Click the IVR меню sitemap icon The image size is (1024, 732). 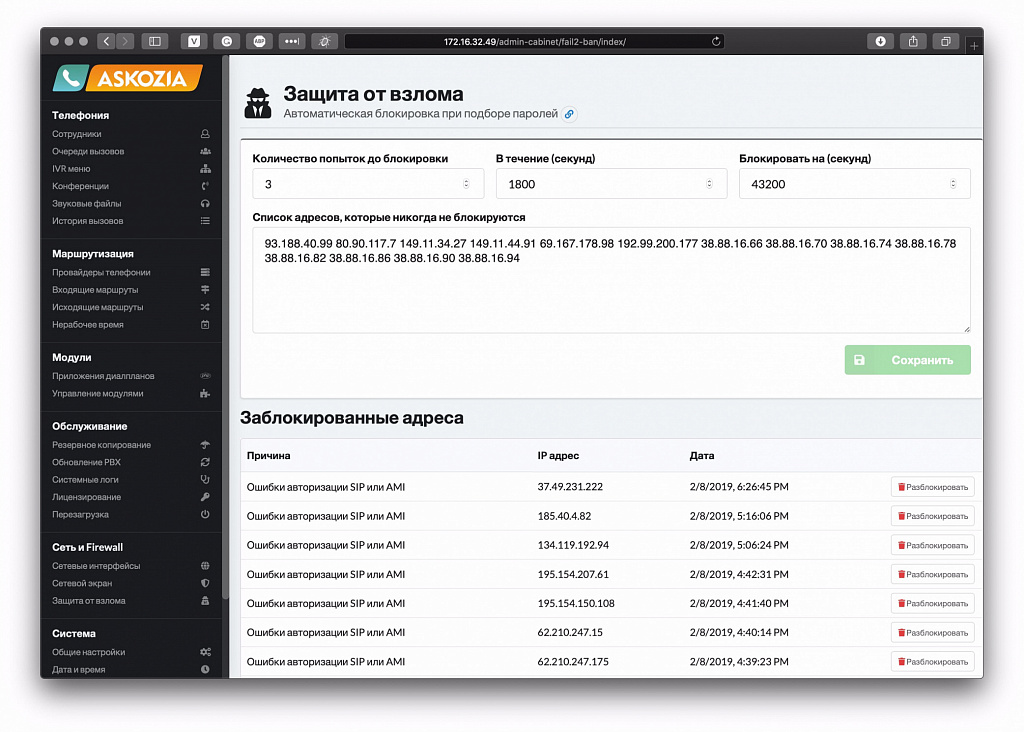tap(205, 168)
